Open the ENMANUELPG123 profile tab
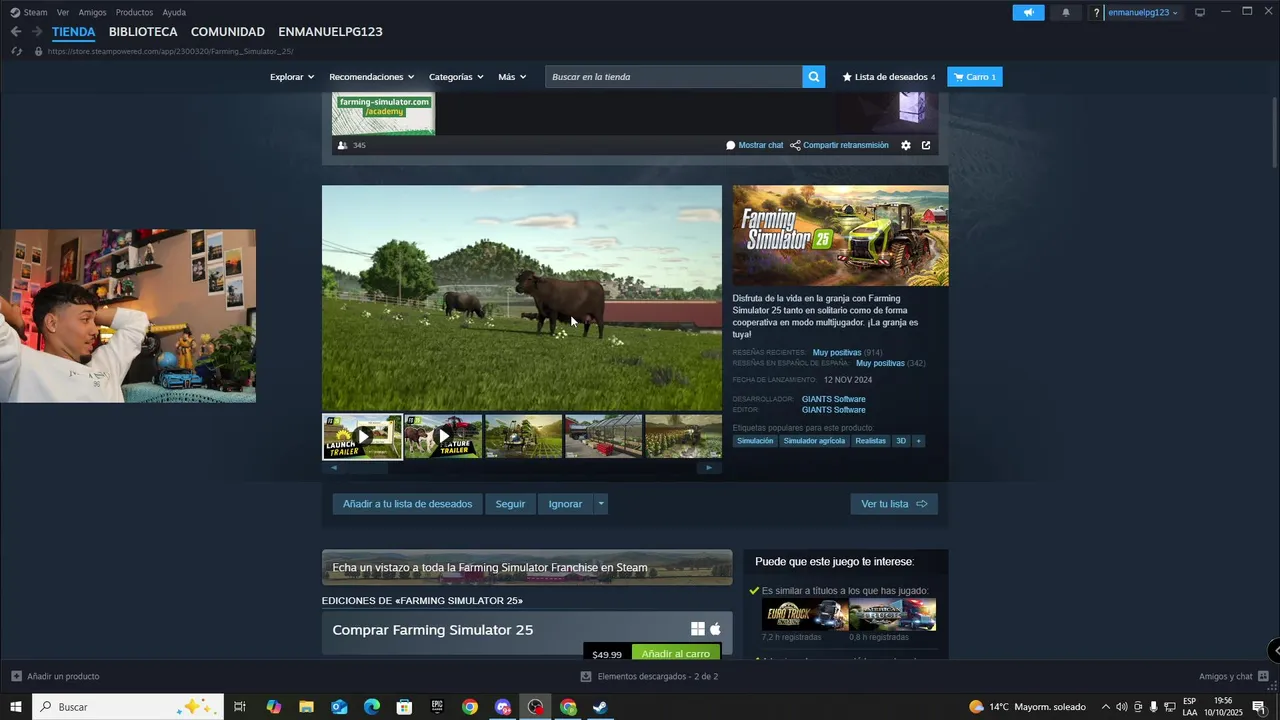Viewport: 1280px width, 720px height. tap(330, 32)
